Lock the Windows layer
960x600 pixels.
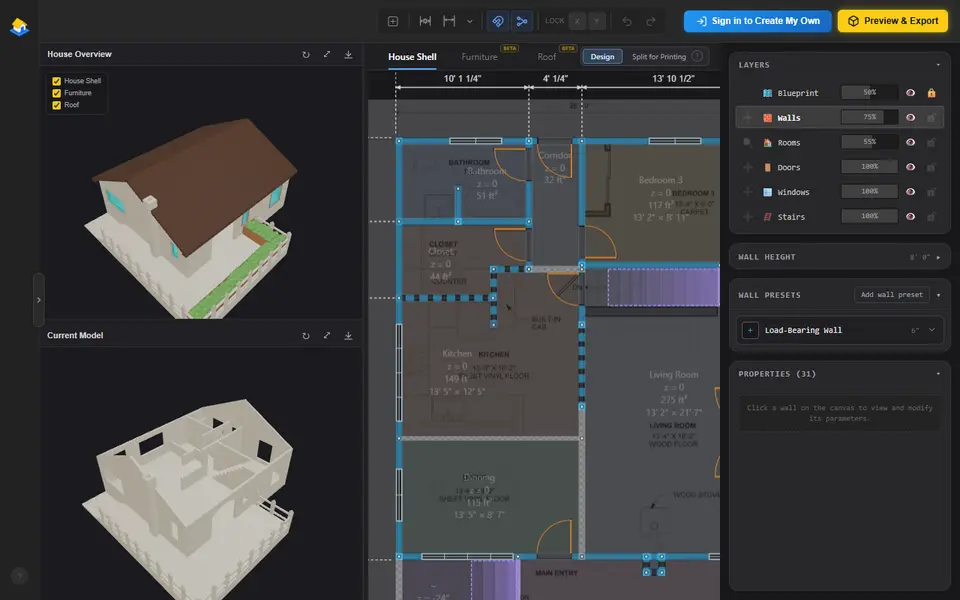(931, 192)
